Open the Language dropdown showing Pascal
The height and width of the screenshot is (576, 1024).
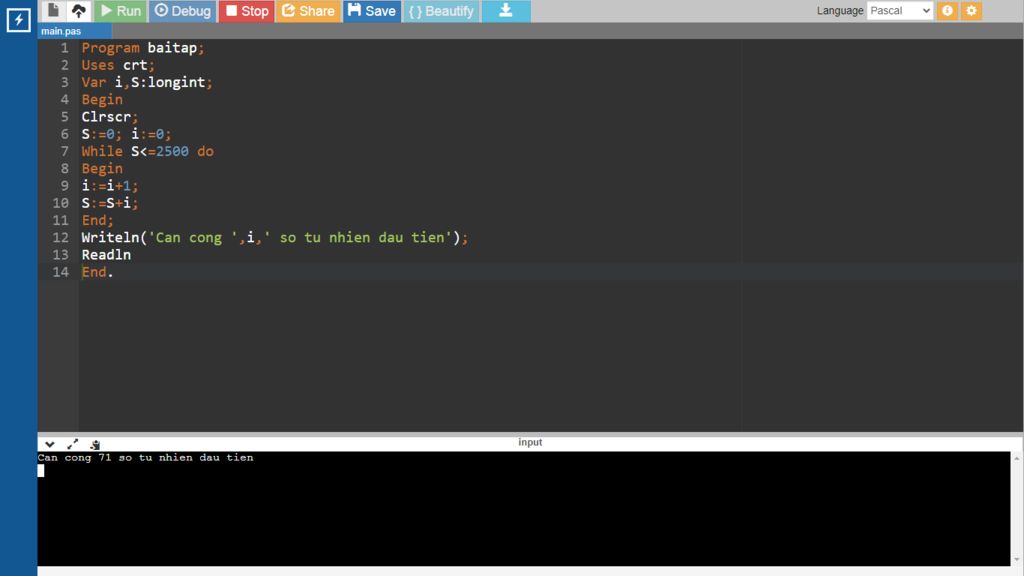[x=899, y=10]
